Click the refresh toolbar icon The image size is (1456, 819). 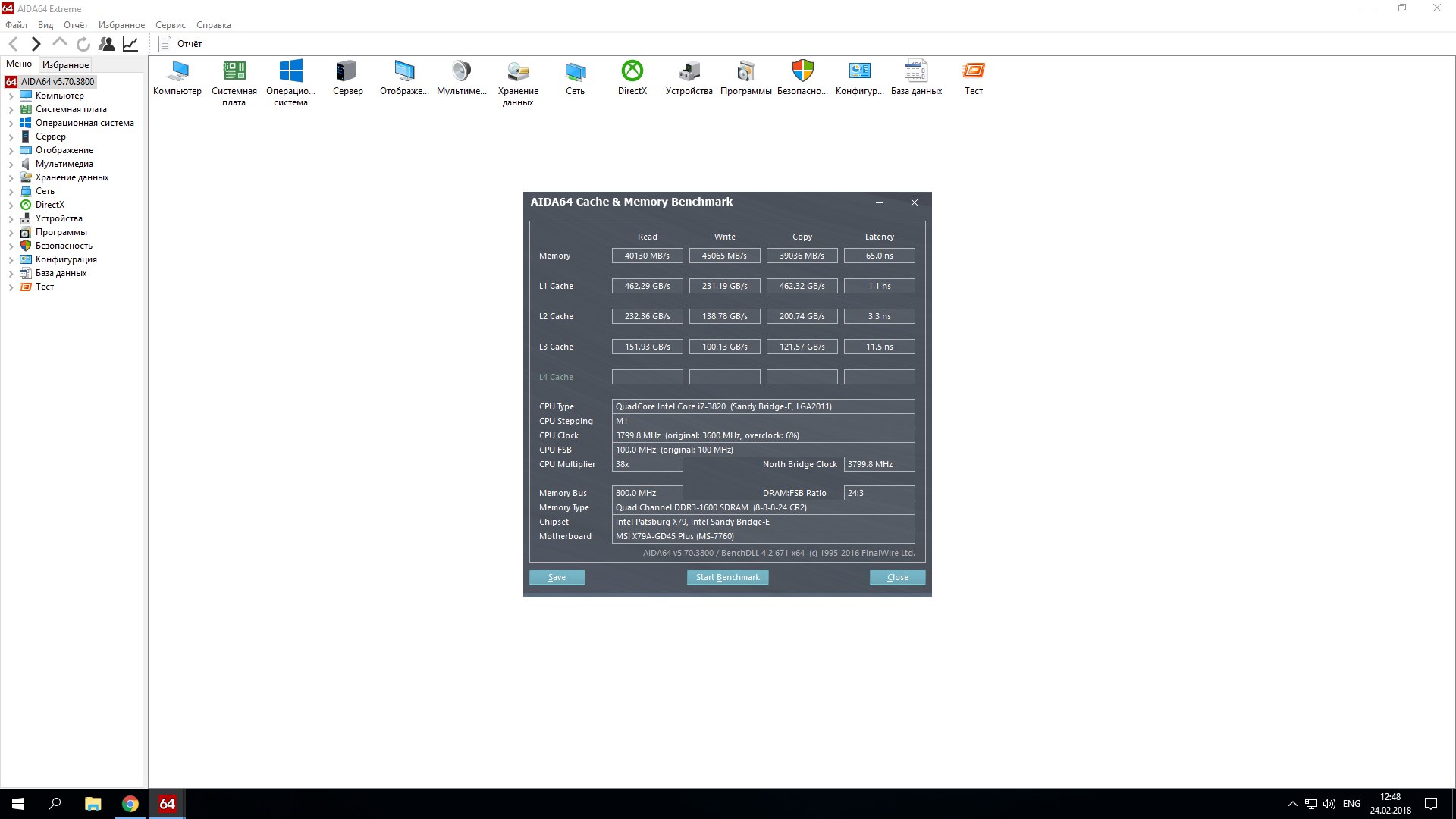tap(83, 44)
